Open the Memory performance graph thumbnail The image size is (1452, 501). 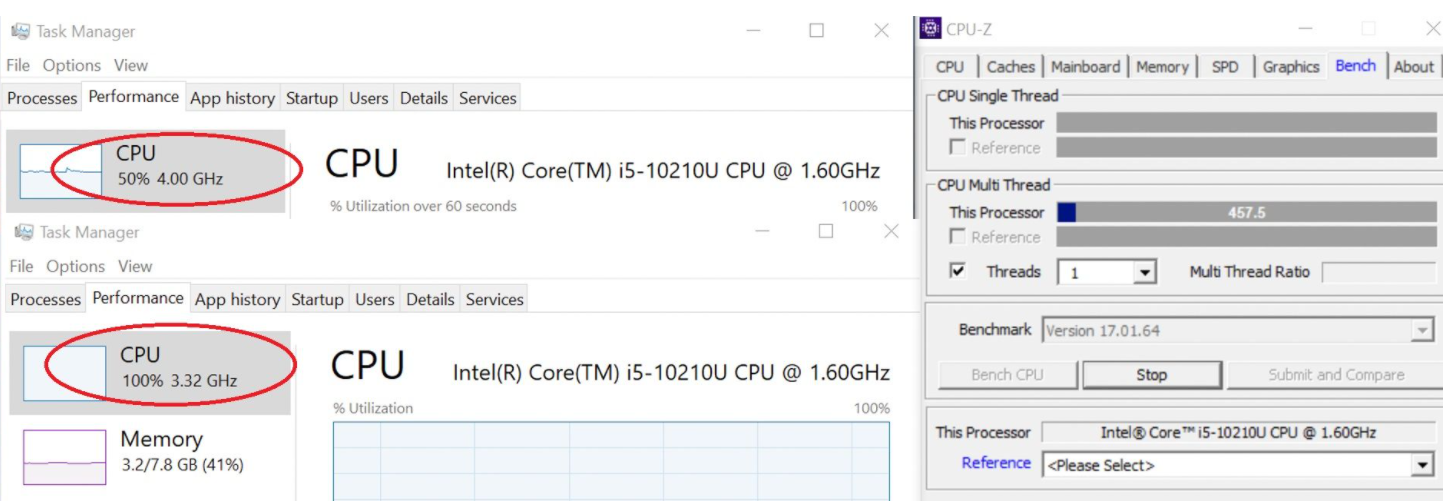click(x=64, y=458)
